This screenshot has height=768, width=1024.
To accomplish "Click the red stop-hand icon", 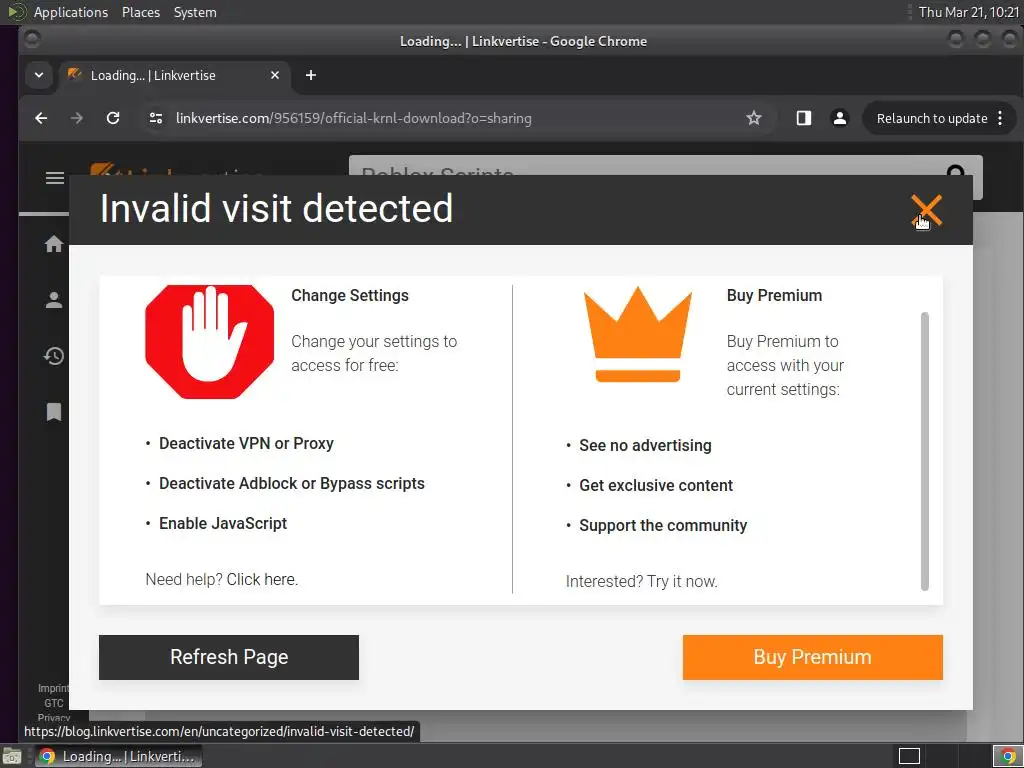I will pyautogui.click(x=210, y=342).
